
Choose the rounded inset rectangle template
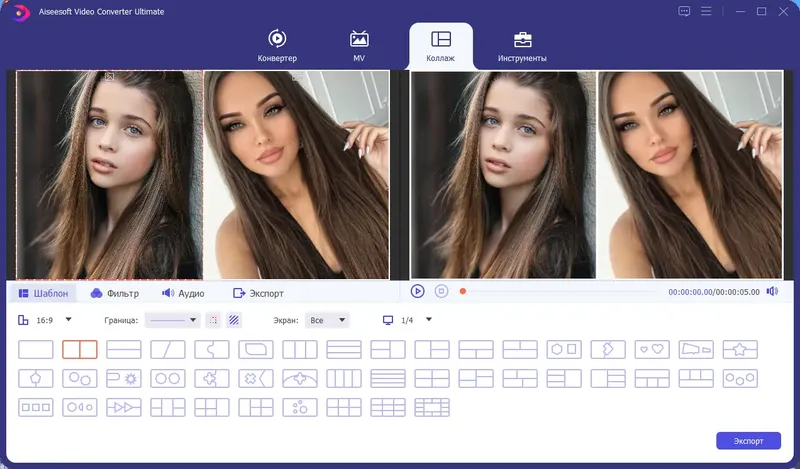click(256, 350)
